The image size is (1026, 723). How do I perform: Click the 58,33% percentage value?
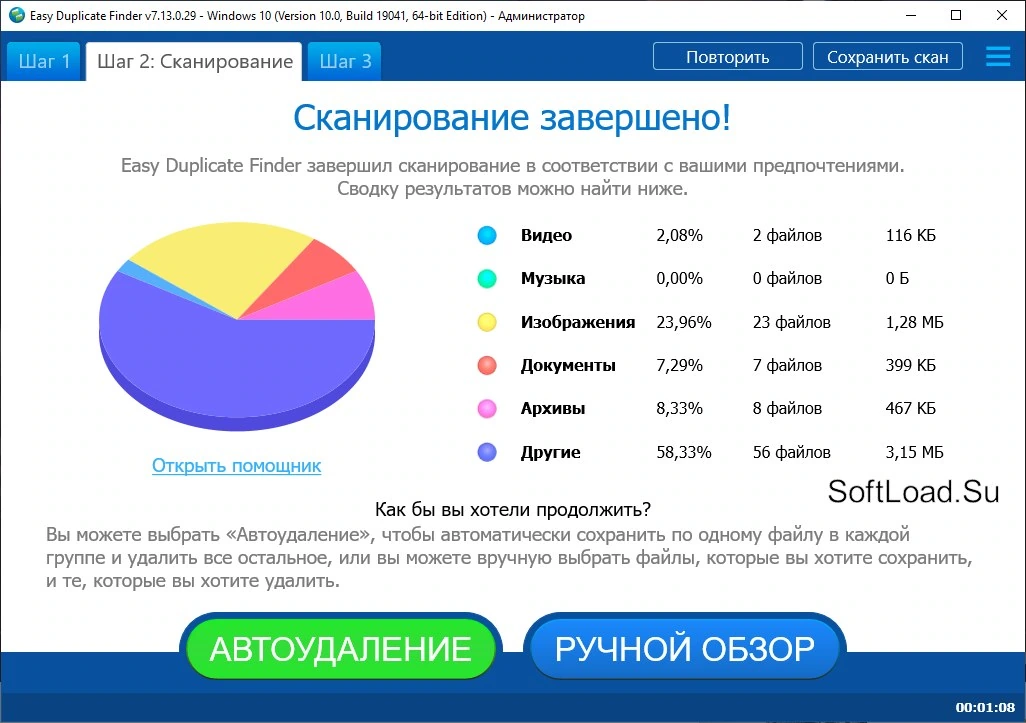684,452
